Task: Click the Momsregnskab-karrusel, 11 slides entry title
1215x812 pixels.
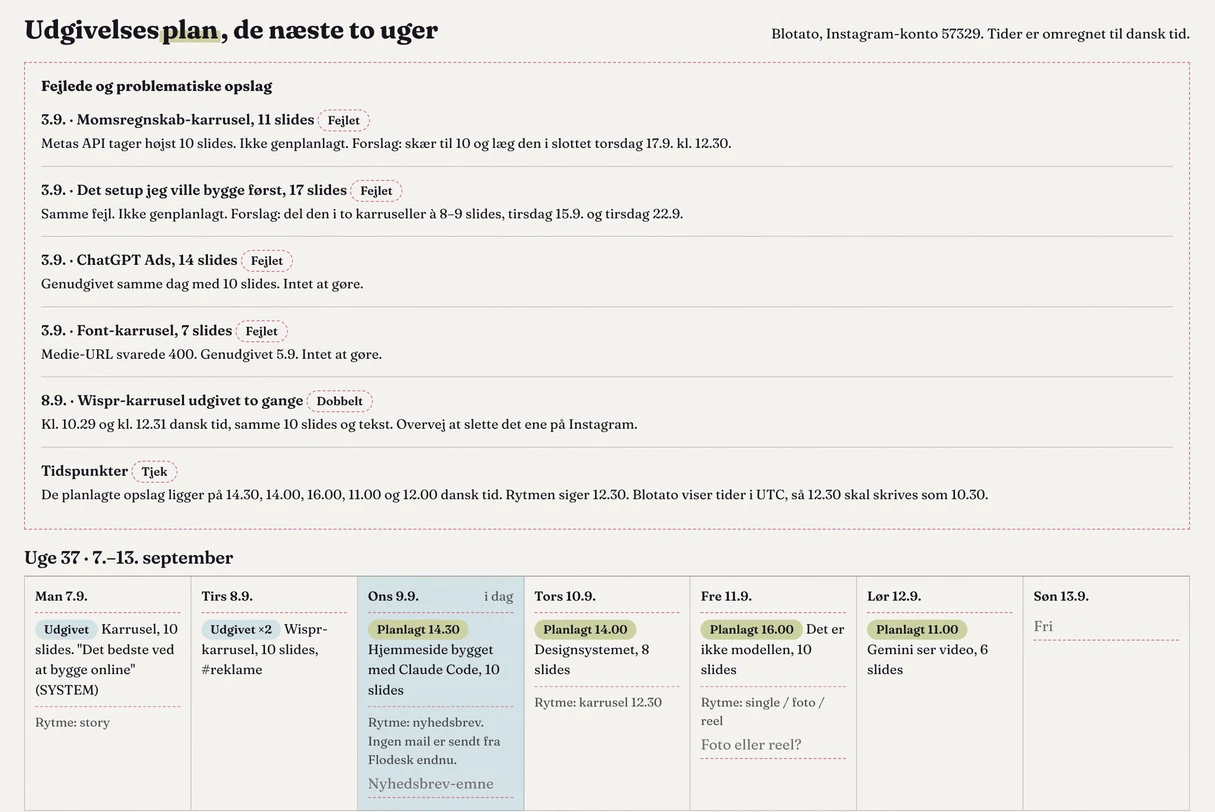Action: 178,120
